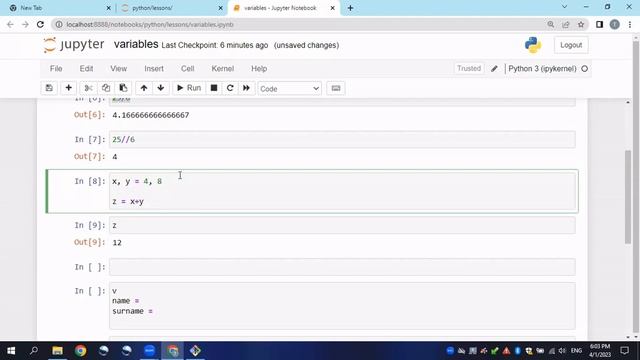Click the notebook vertical scrollbar thumb
Image resolution: width=640 pixels, height=360 pixels.
point(628,197)
